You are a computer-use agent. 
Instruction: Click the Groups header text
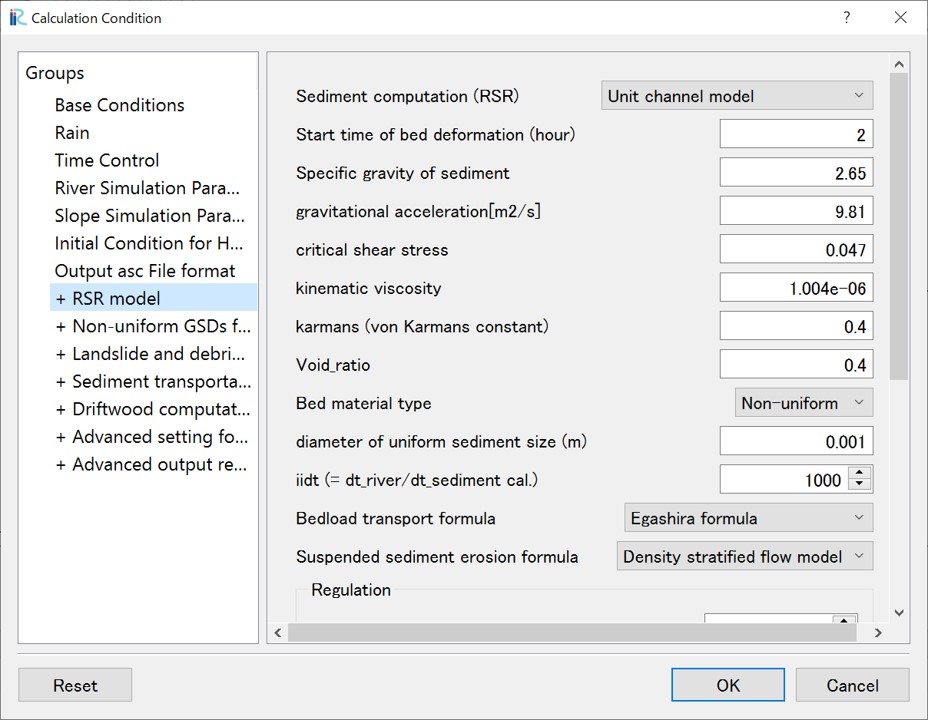(54, 73)
